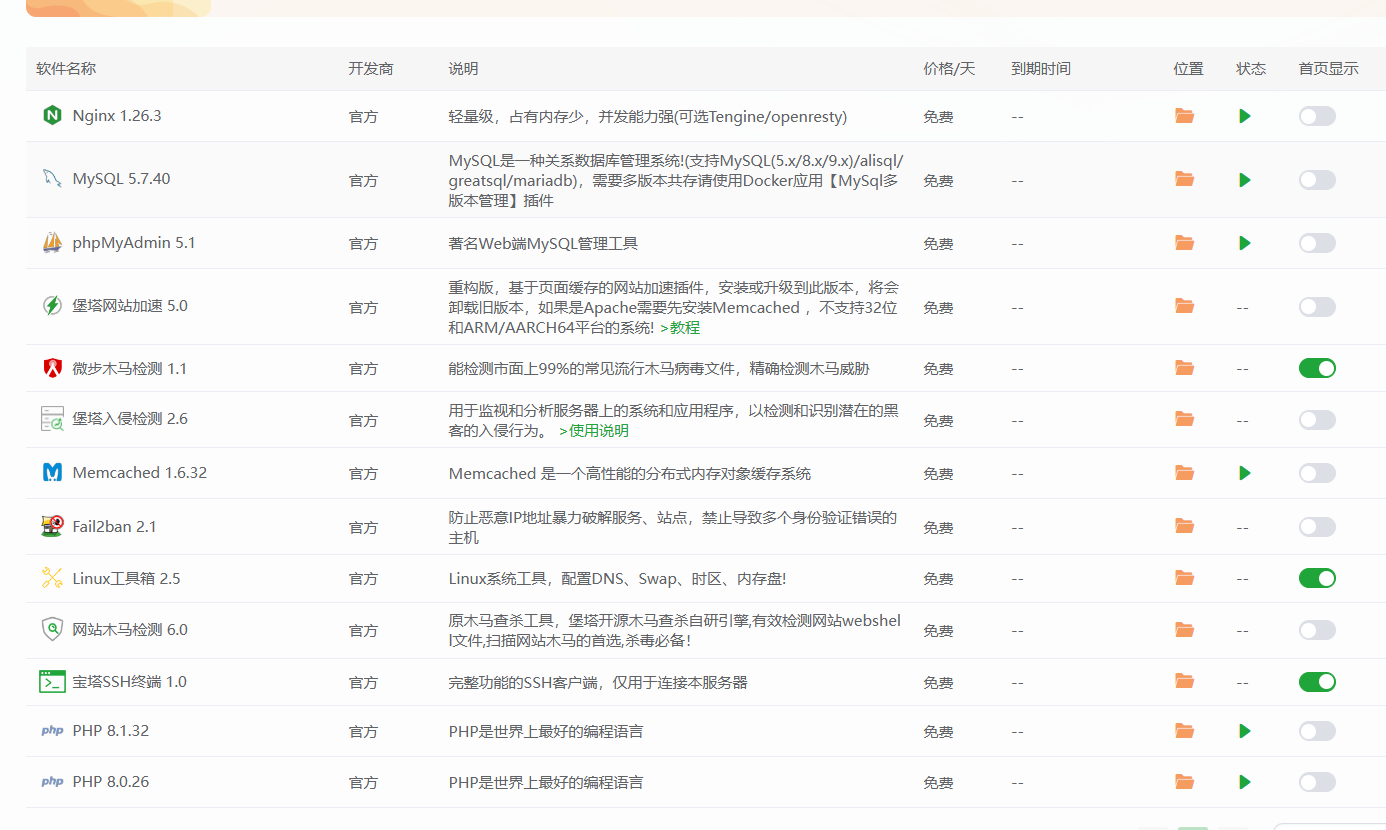The height and width of the screenshot is (830, 1386).
Task: Click the Nginx logo icon
Action: (52, 116)
